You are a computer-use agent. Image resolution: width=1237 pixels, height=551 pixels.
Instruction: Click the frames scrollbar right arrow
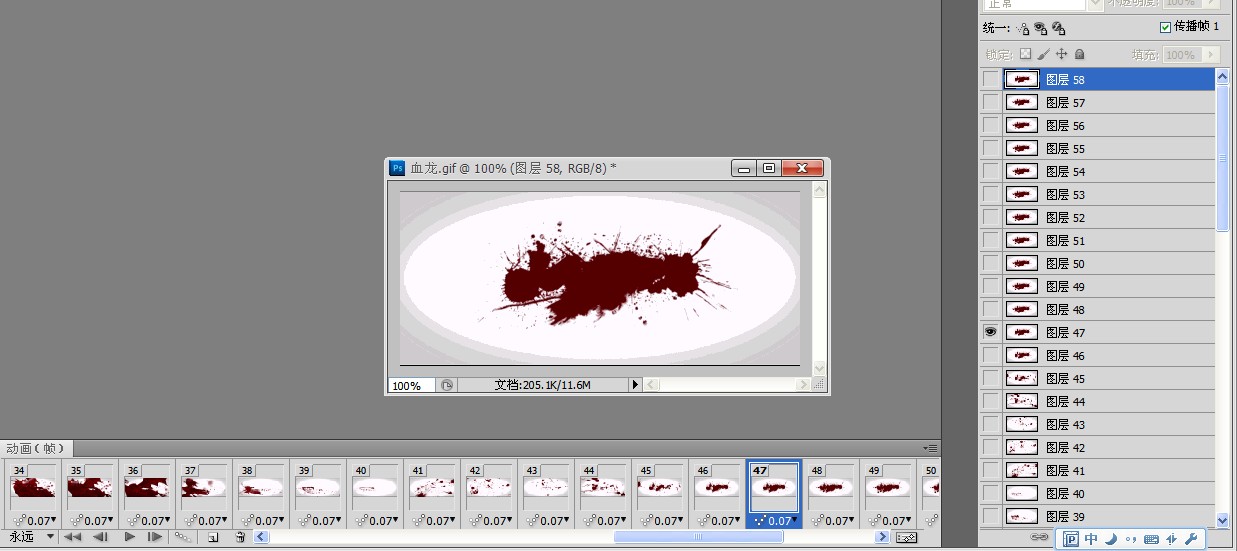[882, 537]
